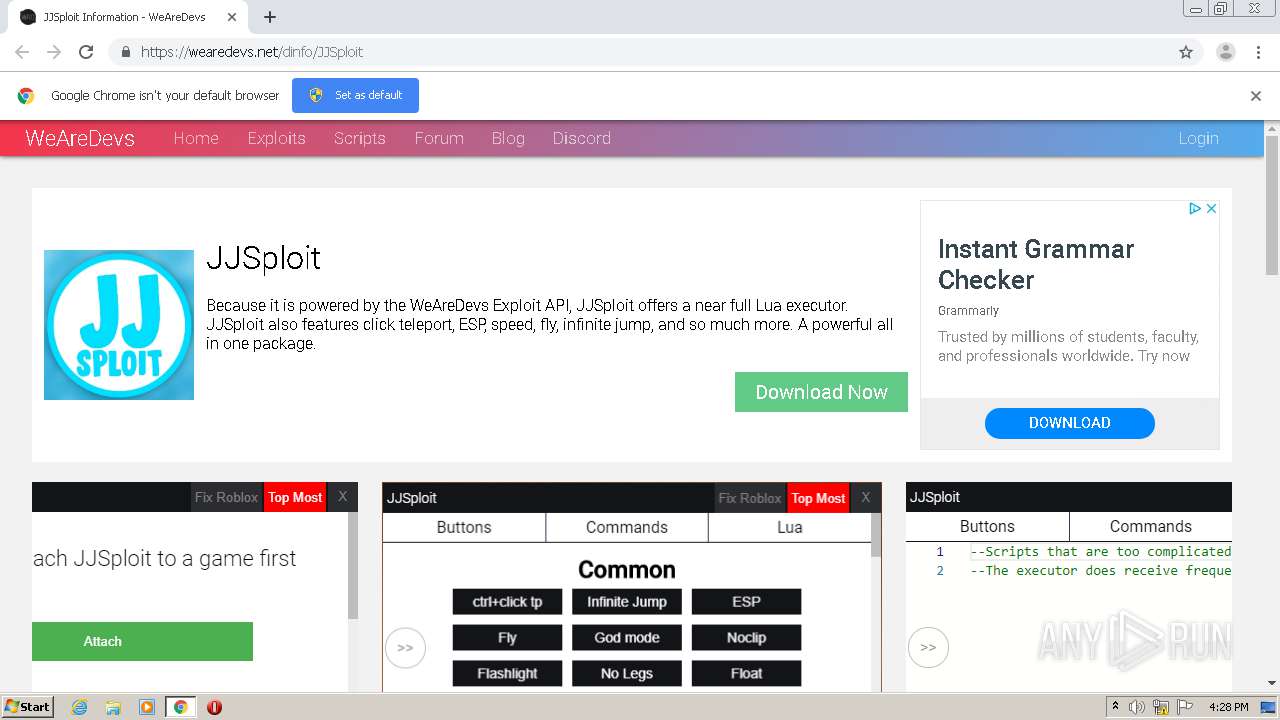The image size is (1280, 720).
Task: Click the green Attach button
Action: [x=142, y=641]
